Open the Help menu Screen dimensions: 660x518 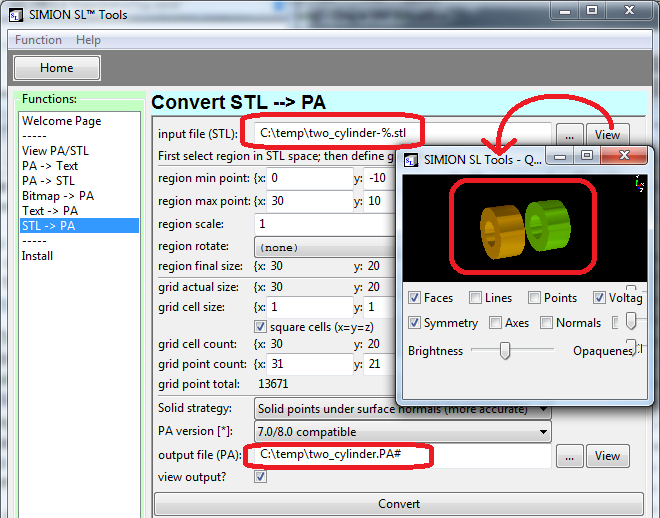point(88,40)
